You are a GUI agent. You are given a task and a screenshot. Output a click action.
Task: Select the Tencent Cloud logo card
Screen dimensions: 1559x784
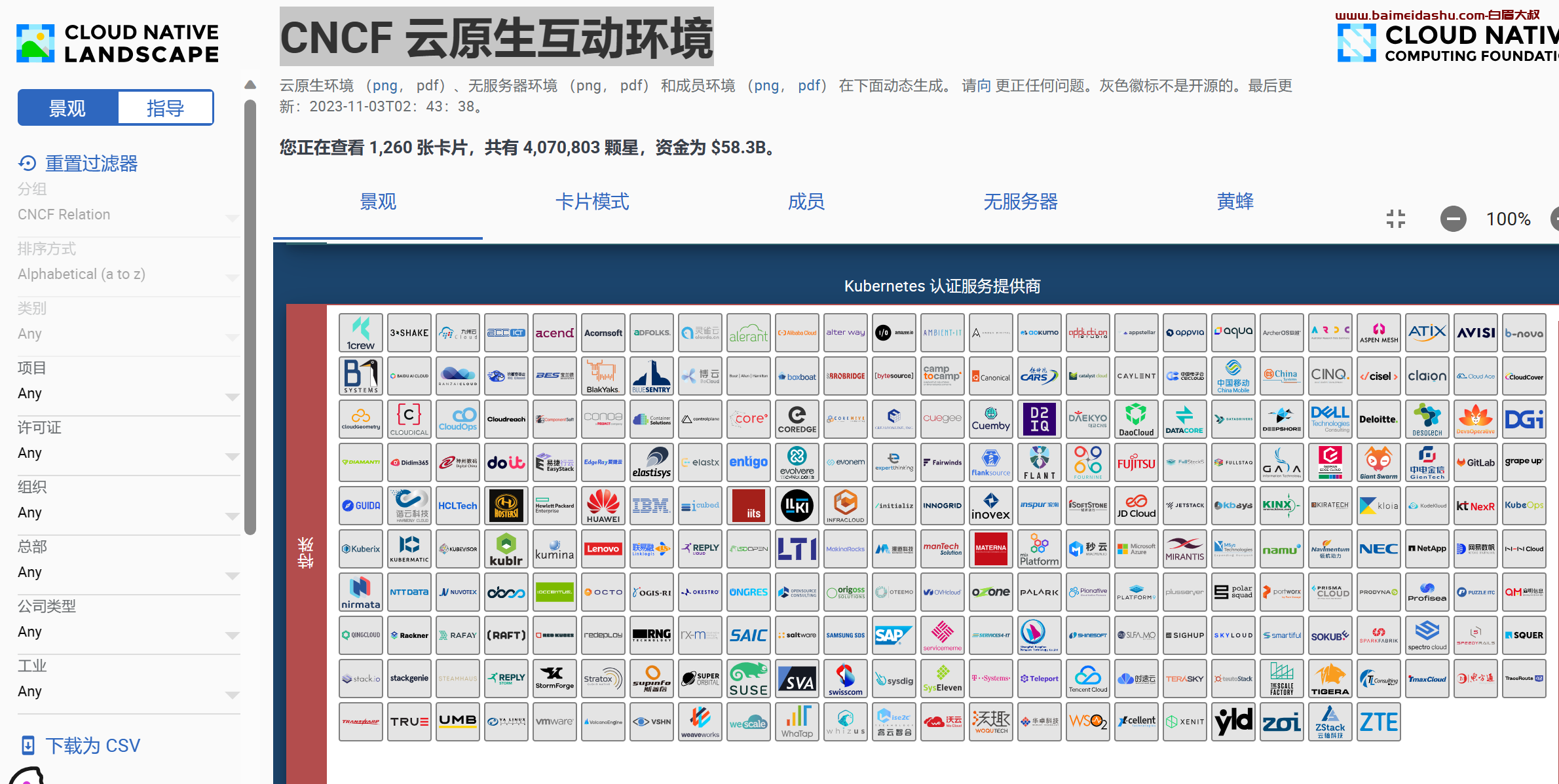1088,679
